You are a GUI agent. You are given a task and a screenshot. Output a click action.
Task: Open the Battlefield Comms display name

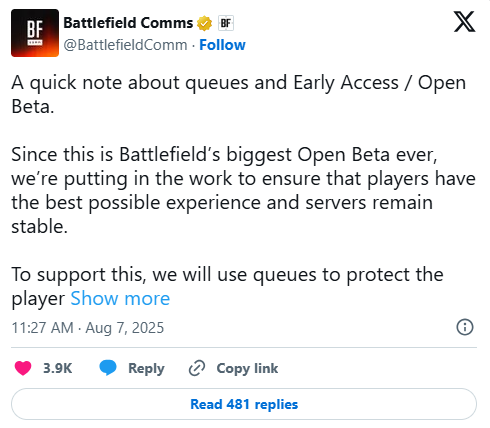click(128, 23)
